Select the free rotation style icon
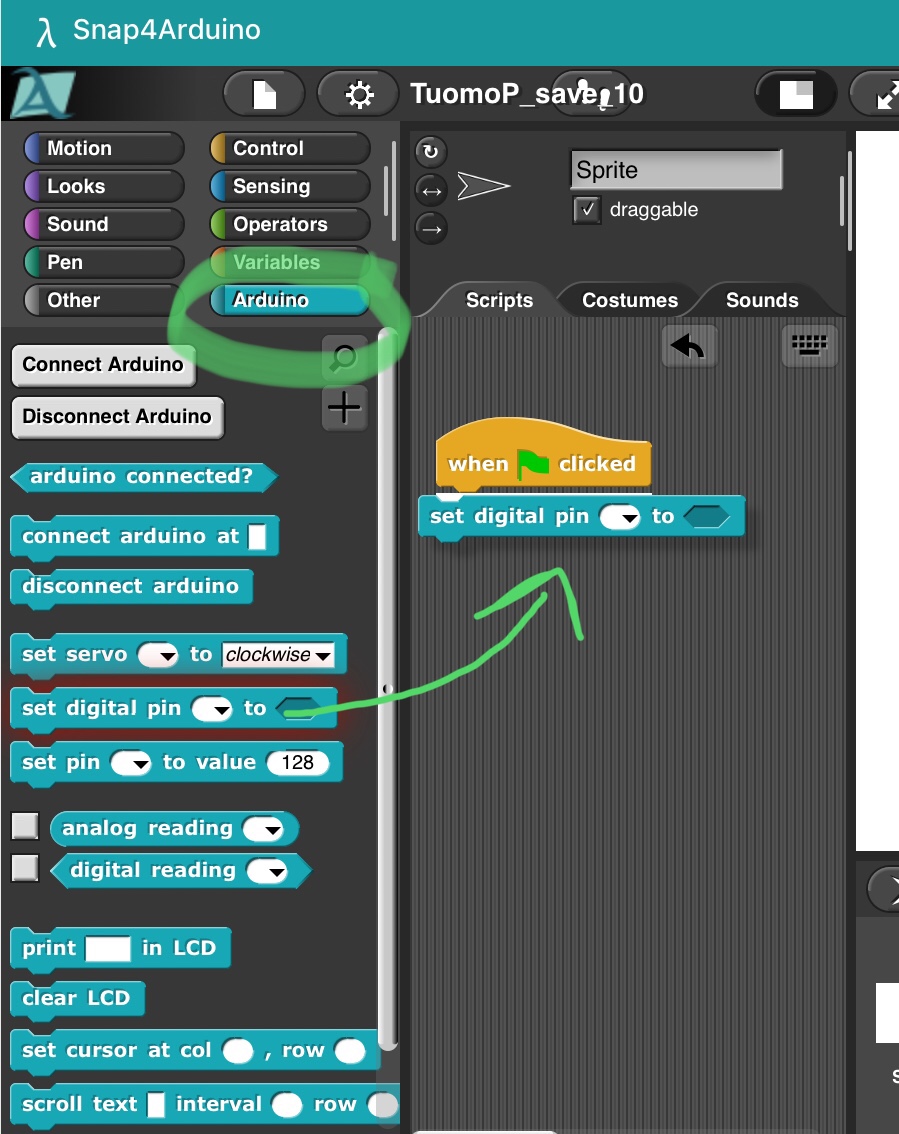 (430, 152)
